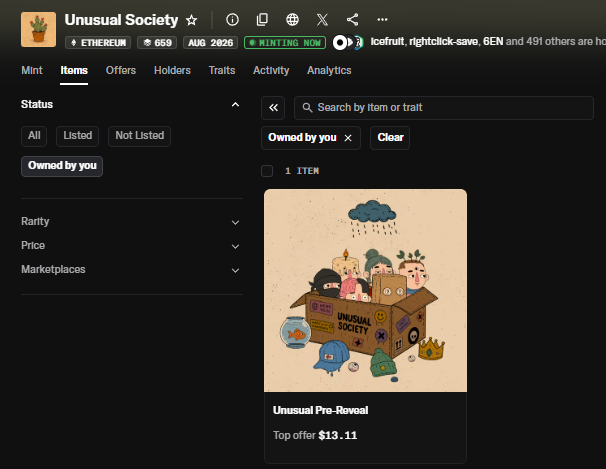606x469 pixels.
Task: Click the Minting Now status badge
Action: tap(285, 42)
